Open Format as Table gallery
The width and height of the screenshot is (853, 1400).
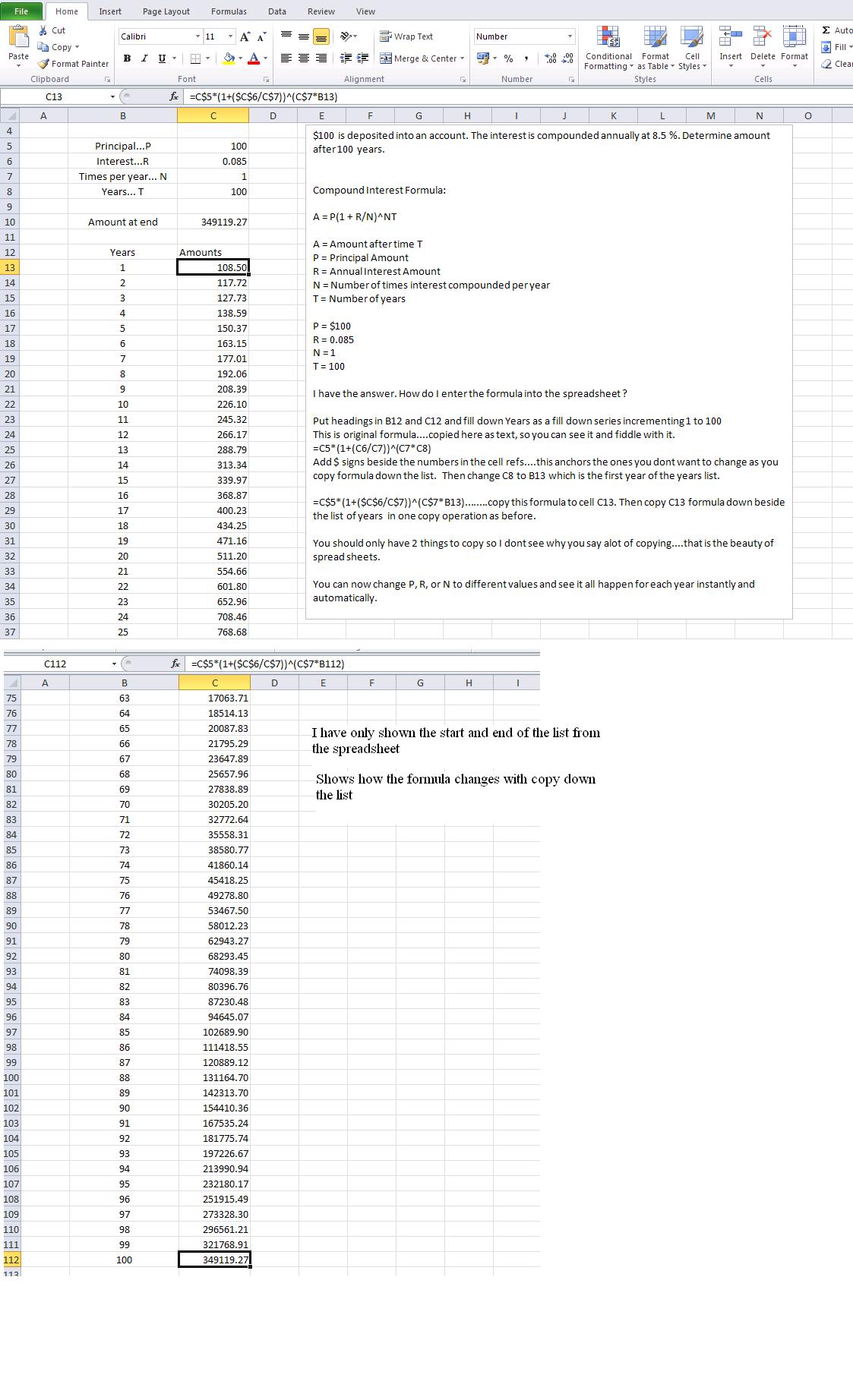point(655,47)
